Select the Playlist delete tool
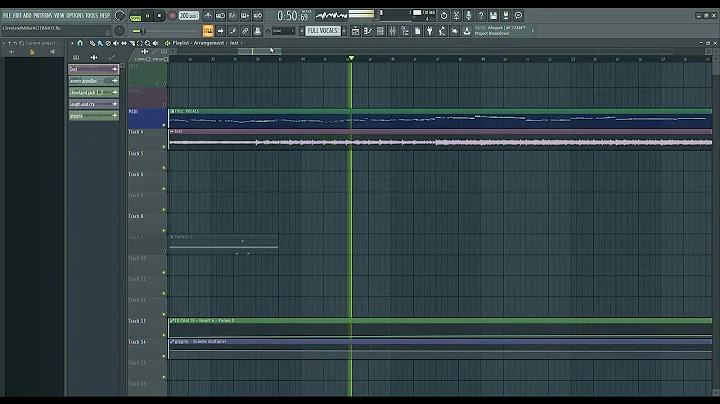Screen dimensions: 720x404 pos(108,43)
